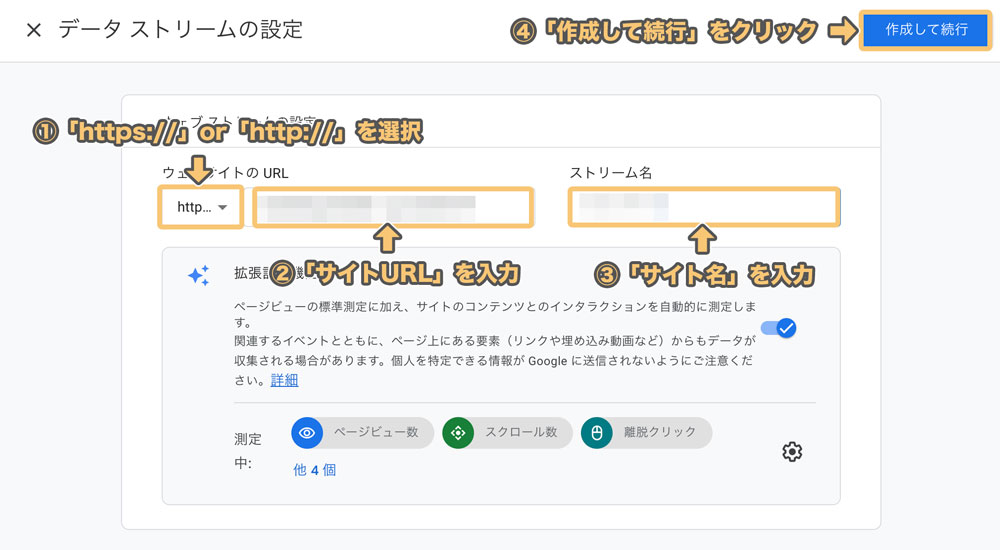Image resolution: width=1000 pixels, height=550 pixels.
Task: Expand the 他 4 個 measurement list
Action: tap(315, 469)
